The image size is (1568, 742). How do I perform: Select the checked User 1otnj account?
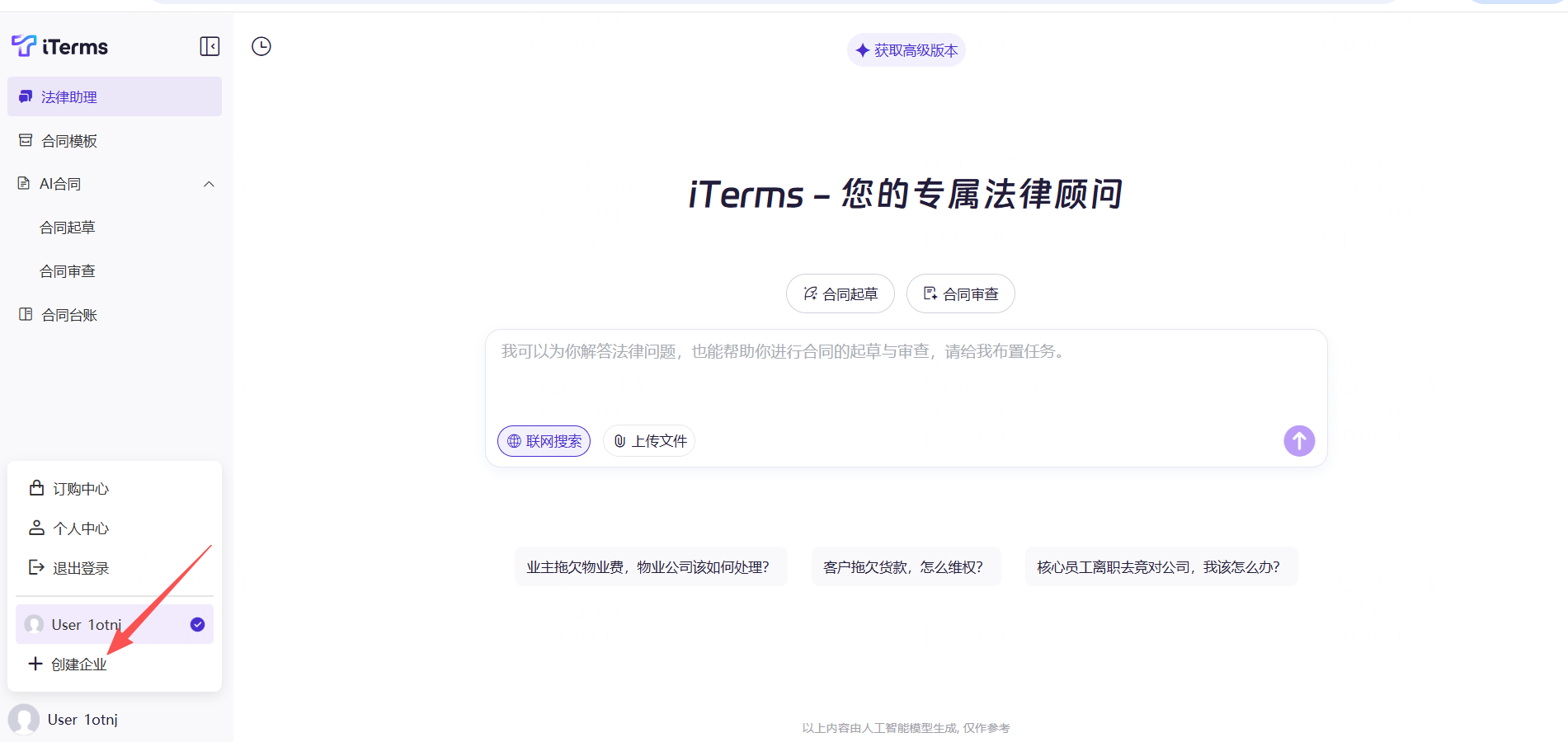pyautogui.click(x=115, y=624)
